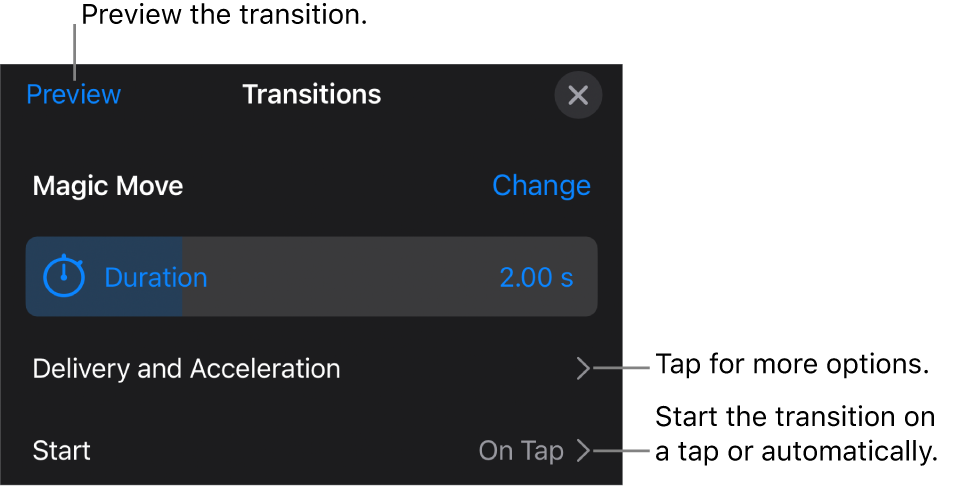958x488 pixels.
Task: Click the word Acceleration in the row
Action: [x=265, y=369]
